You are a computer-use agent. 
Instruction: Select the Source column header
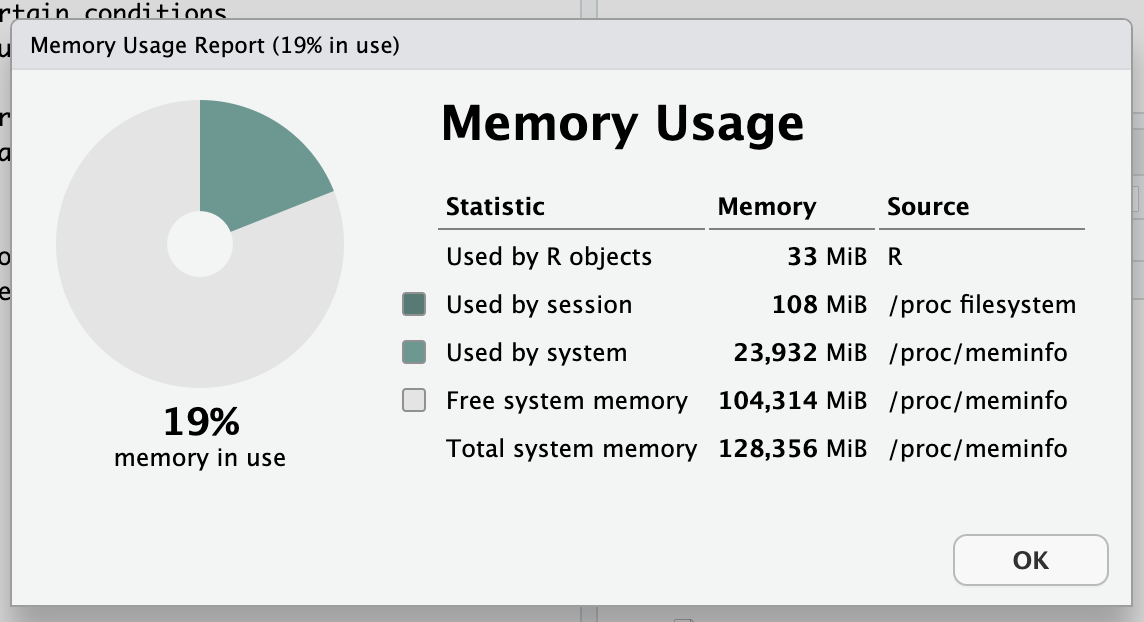(928, 207)
